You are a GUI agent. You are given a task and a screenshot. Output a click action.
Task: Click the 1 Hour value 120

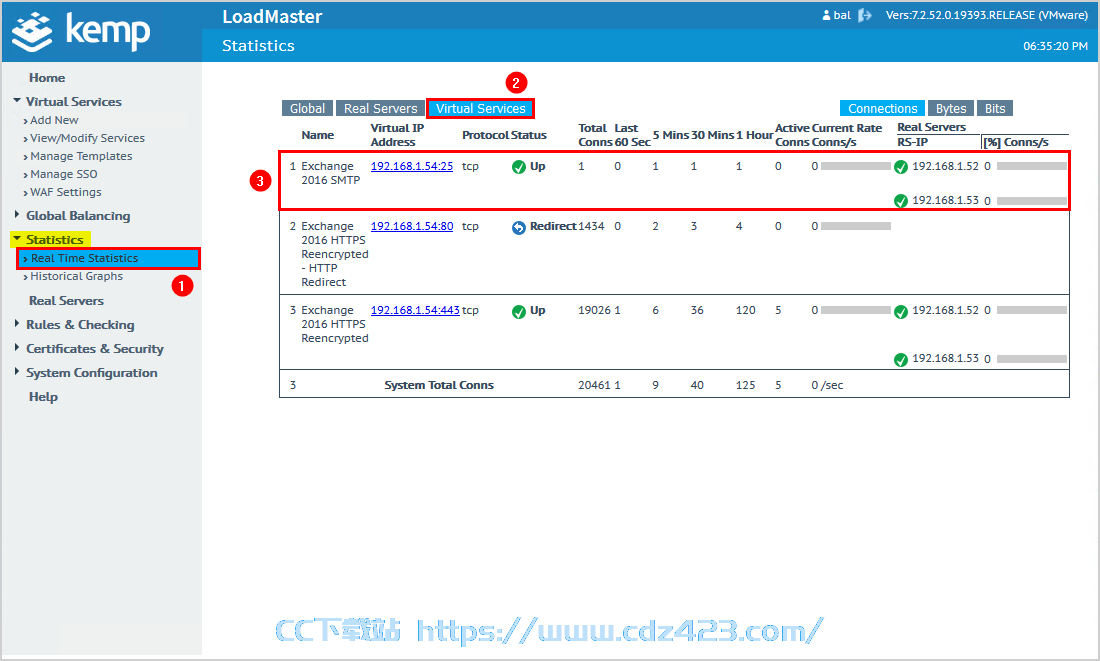click(x=746, y=310)
